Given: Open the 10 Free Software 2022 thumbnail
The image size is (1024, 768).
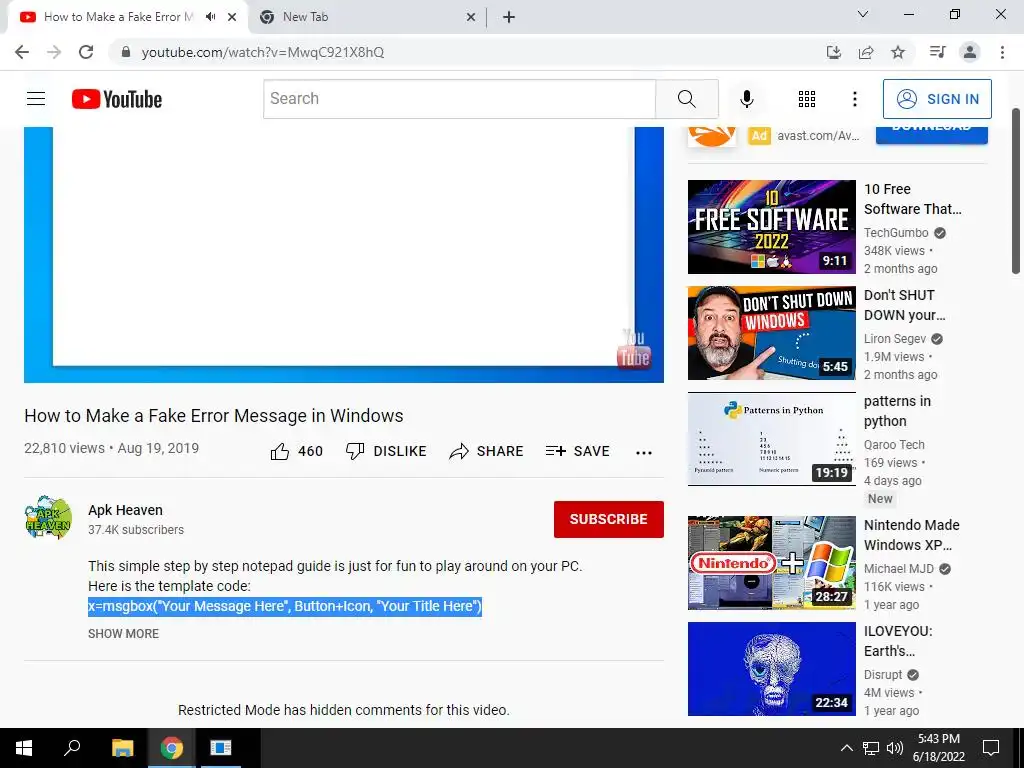Looking at the screenshot, I should [771, 227].
